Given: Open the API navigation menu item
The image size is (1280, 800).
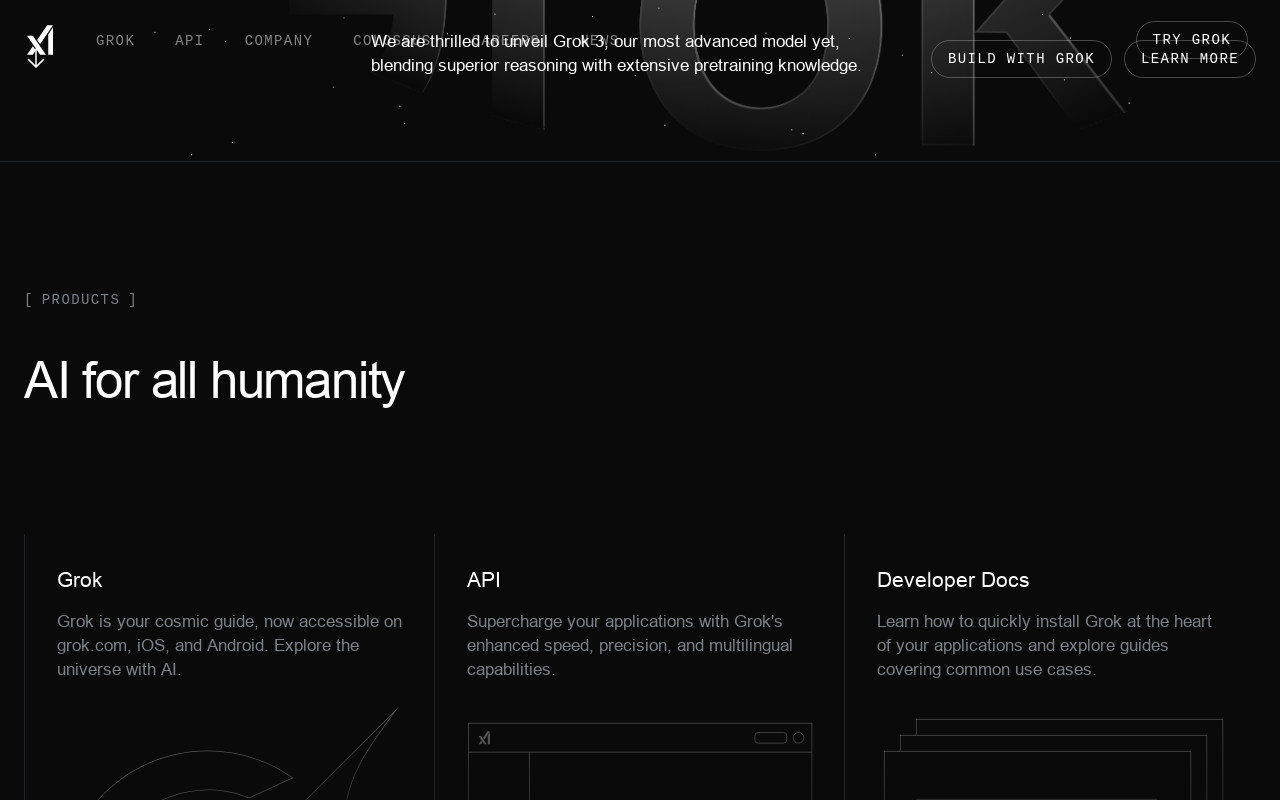Looking at the screenshot, I should coord(189,41).
